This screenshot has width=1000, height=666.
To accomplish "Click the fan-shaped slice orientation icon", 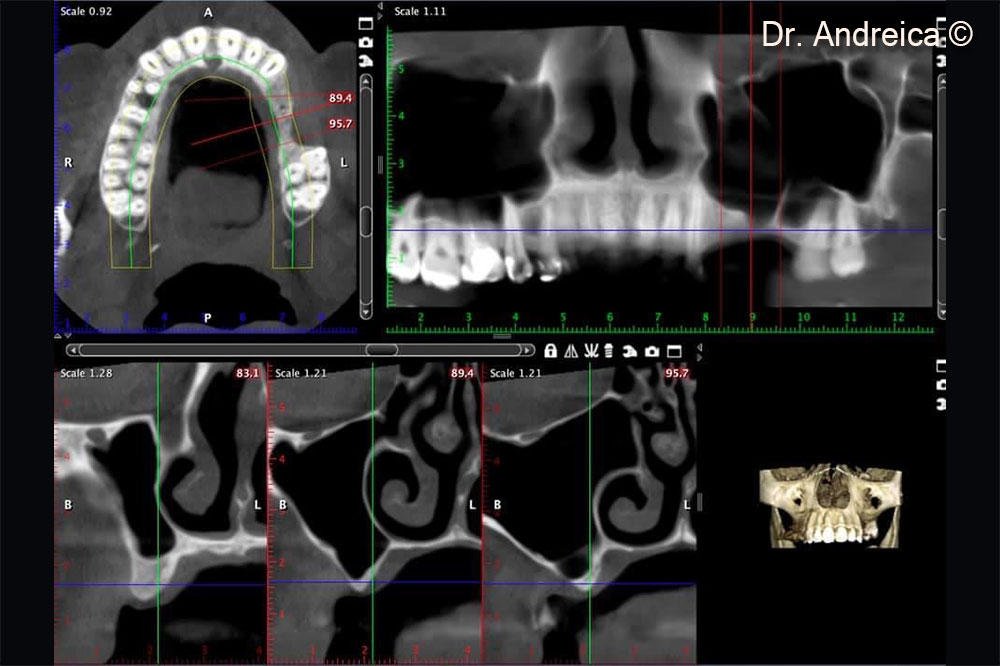I will 591,351.
